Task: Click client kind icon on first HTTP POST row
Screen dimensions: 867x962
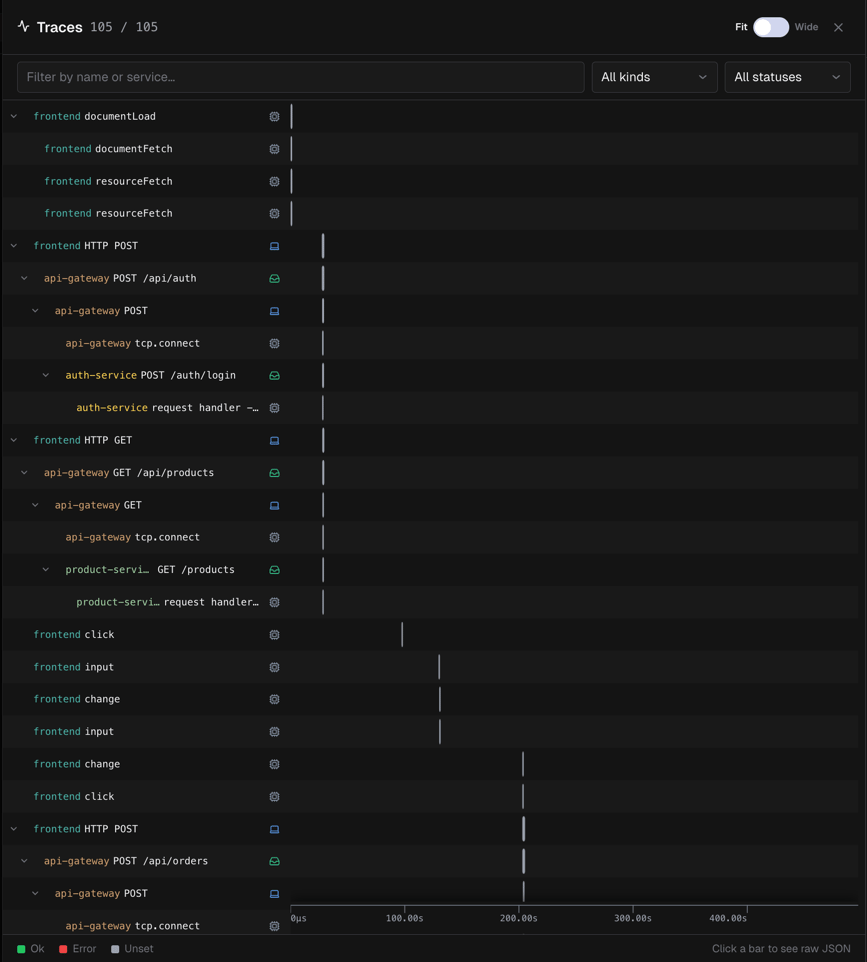Action: click(274, 246)
